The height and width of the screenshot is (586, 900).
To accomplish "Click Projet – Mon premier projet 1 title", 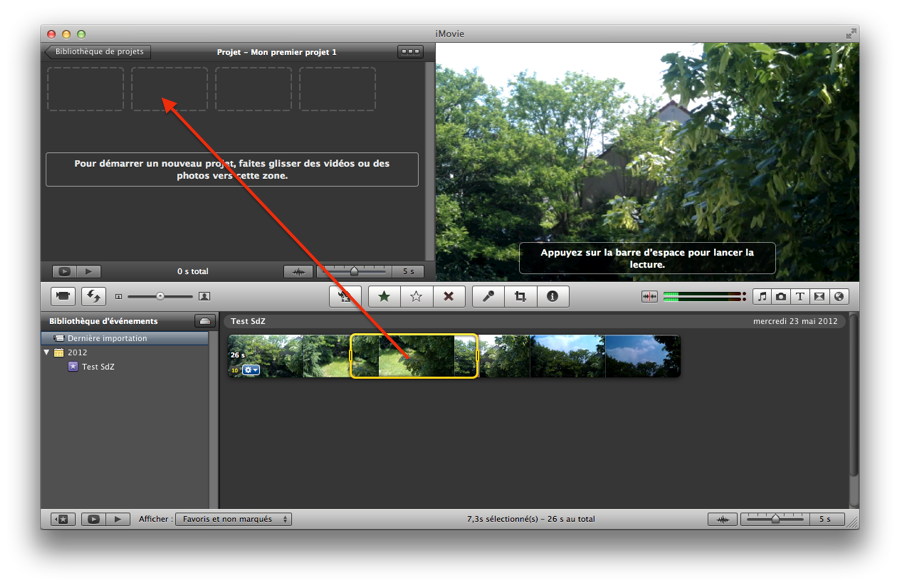I will click(277, 52).
